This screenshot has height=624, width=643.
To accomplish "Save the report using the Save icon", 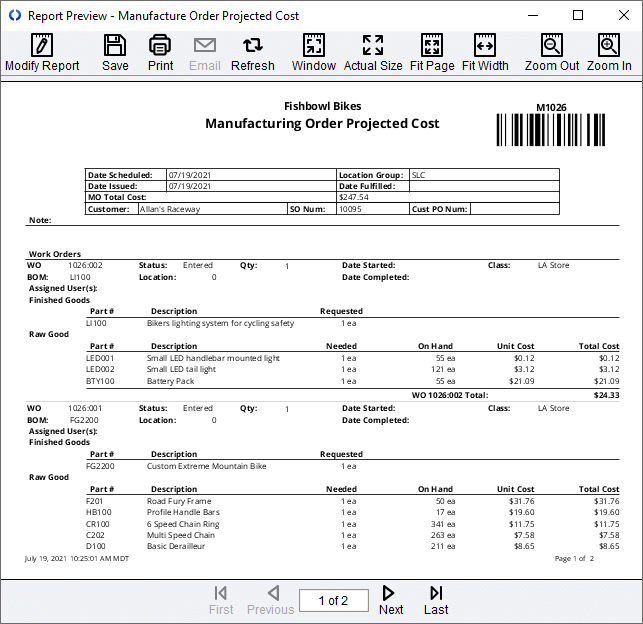I will [x=115, y=53].
